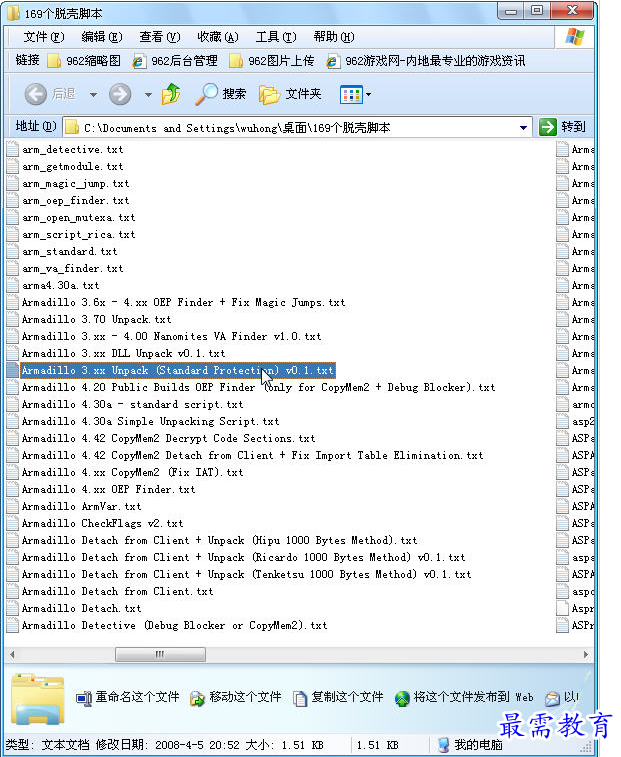The width and height of the screenshot is (621, 757).
Task: Open the address bar dropdown arrow
Action: tap(523, 128)
